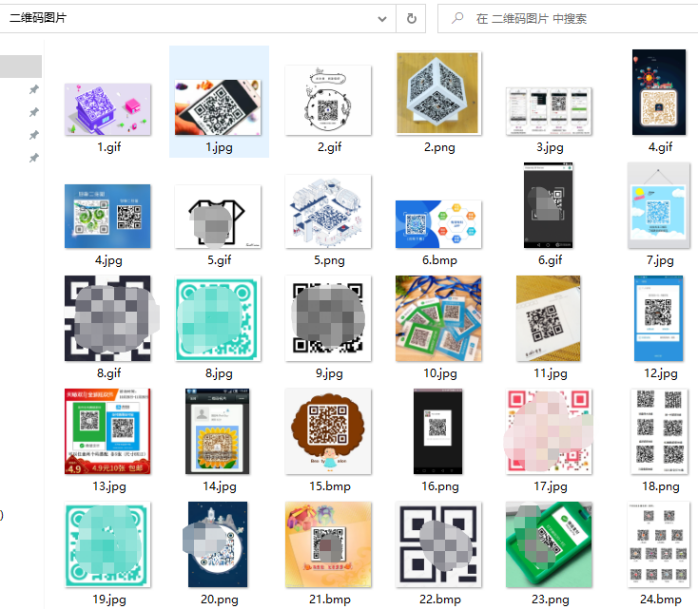Select the 2.gif file thumbnail

(329, 100)
